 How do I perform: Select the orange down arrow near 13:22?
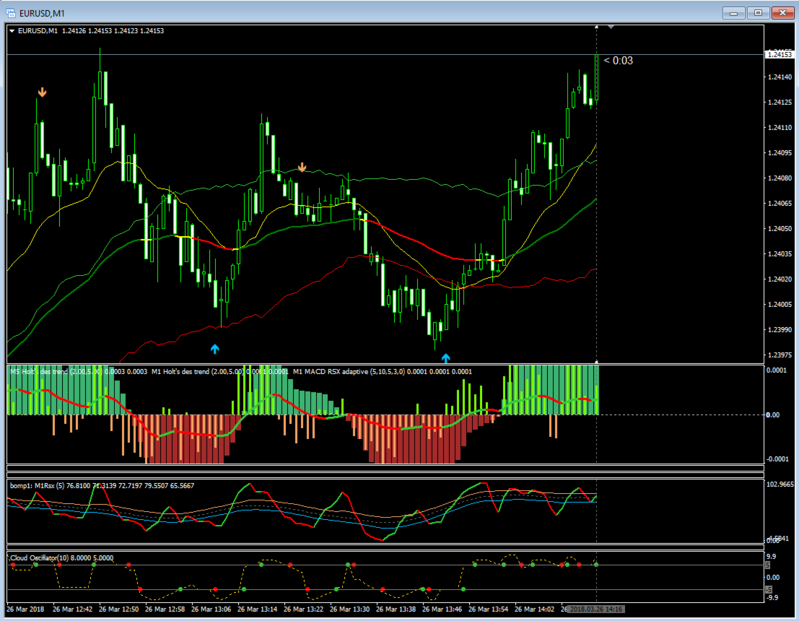tap(302, 167)
